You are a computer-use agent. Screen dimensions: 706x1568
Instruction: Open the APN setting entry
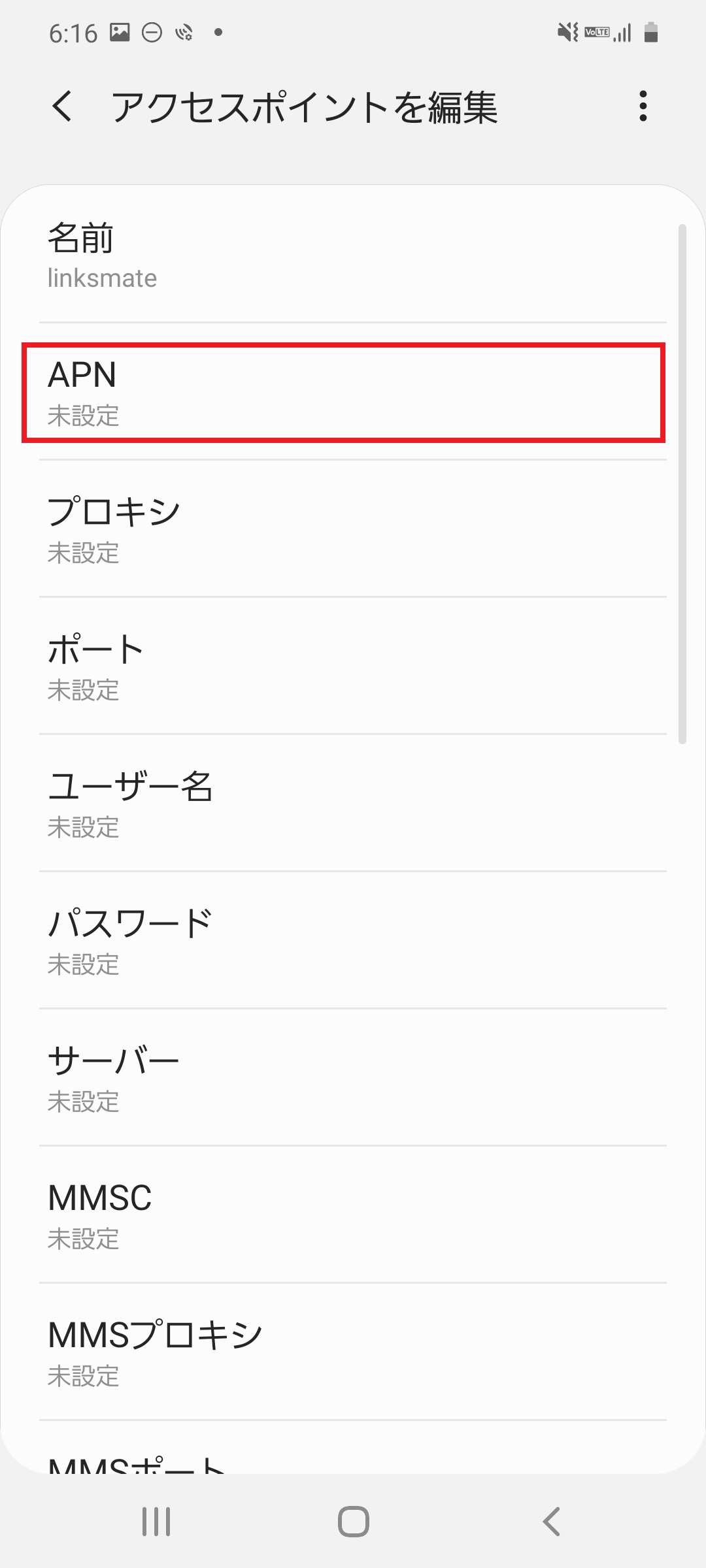(344, 393)
